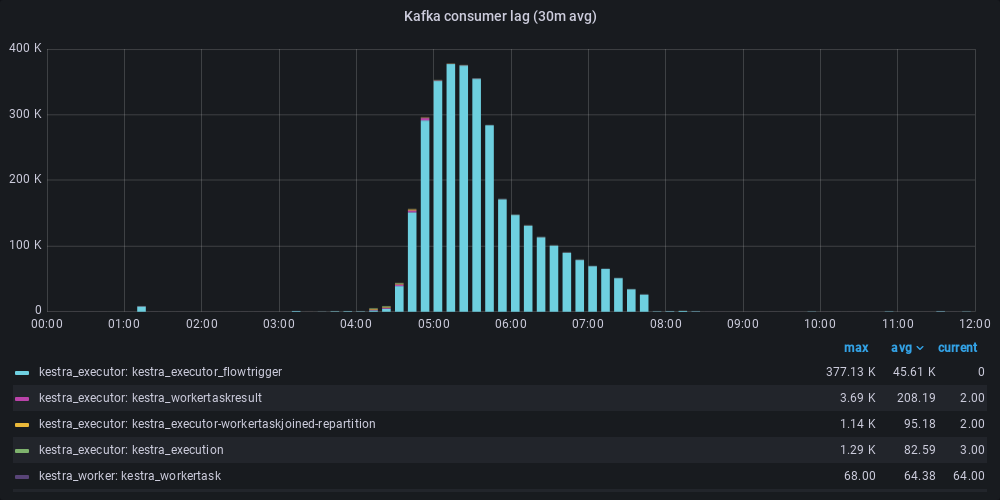Sort the legend by the max column
Viewport: 1000px width, 500px height.
point(856,348)
